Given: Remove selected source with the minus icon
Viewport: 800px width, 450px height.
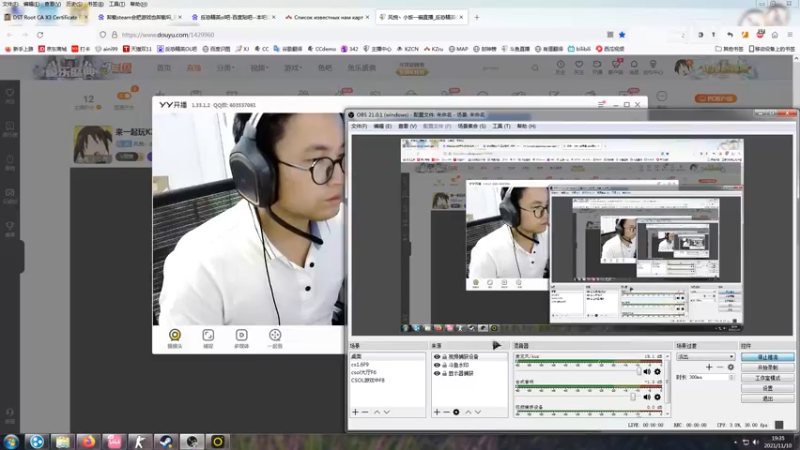Looking at the screenshot, I should pos(446,412).
